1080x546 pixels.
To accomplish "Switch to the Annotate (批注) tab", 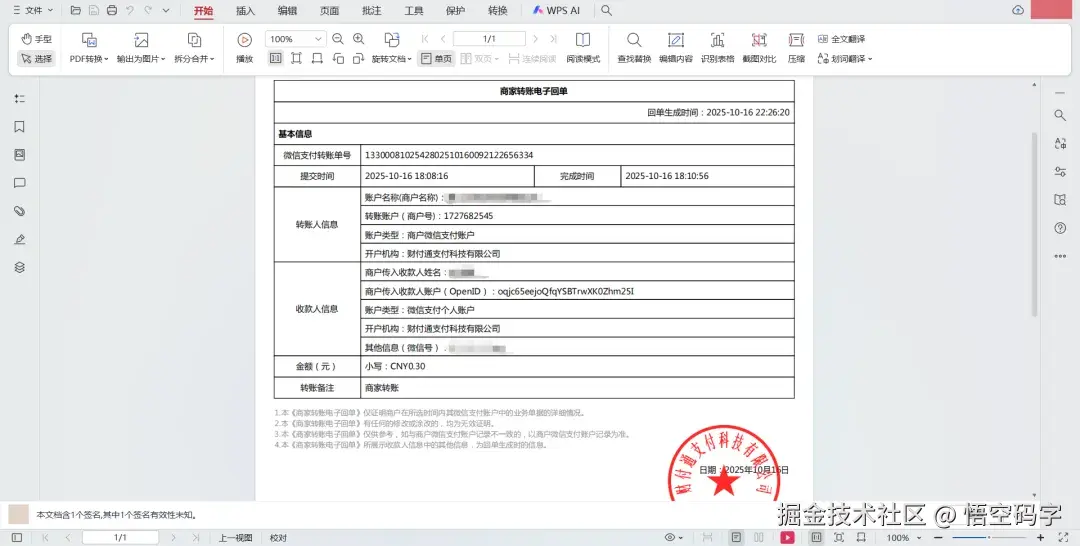I will (x=371, y=10).
